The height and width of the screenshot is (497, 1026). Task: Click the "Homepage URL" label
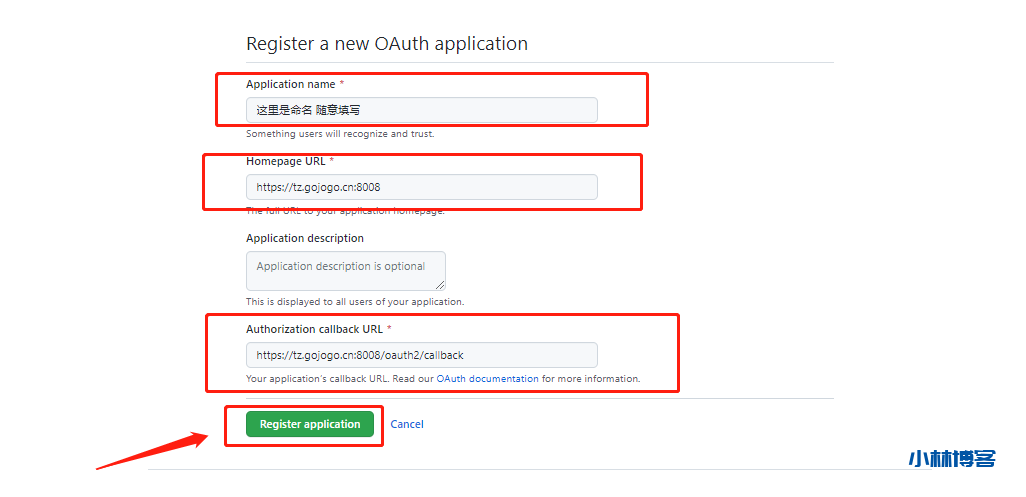coord(285,161)
